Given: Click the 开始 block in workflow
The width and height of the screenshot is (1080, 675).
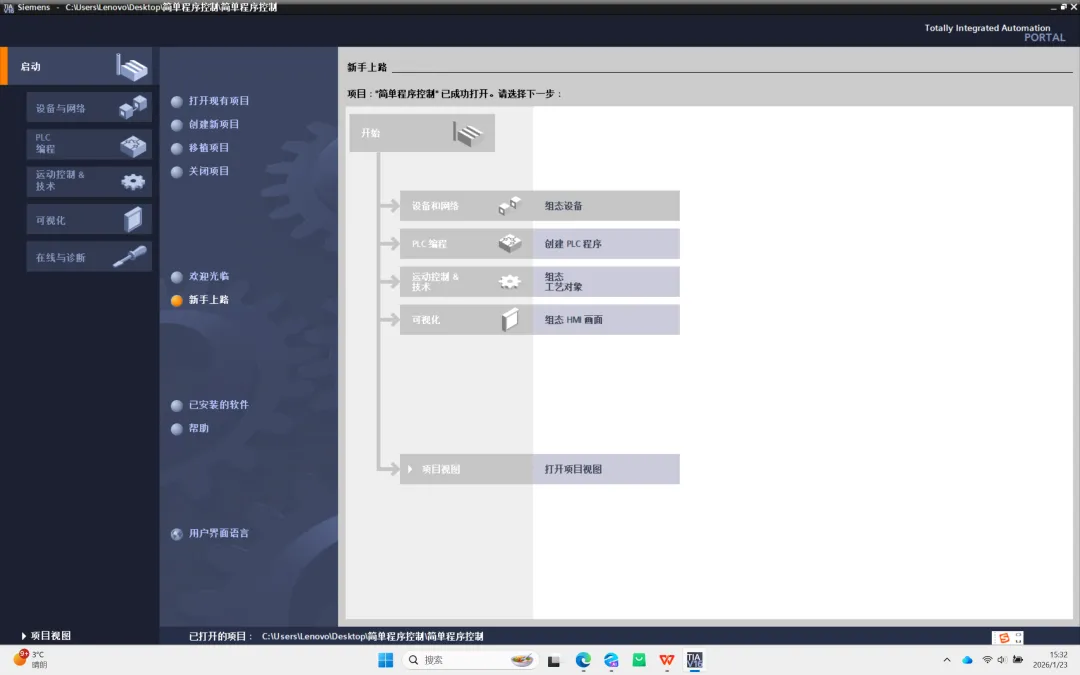Looking at the screenshot, I should pos(422,133).
